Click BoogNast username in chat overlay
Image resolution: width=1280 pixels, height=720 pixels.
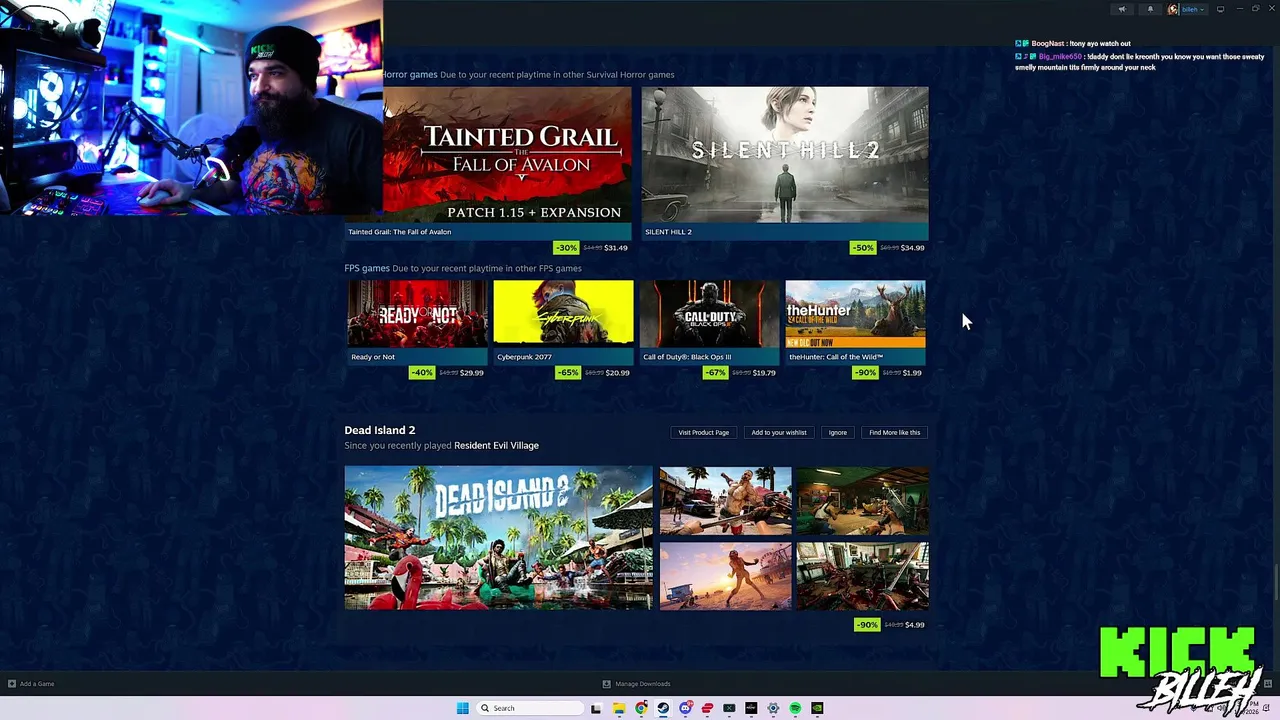click(1048, 44)
